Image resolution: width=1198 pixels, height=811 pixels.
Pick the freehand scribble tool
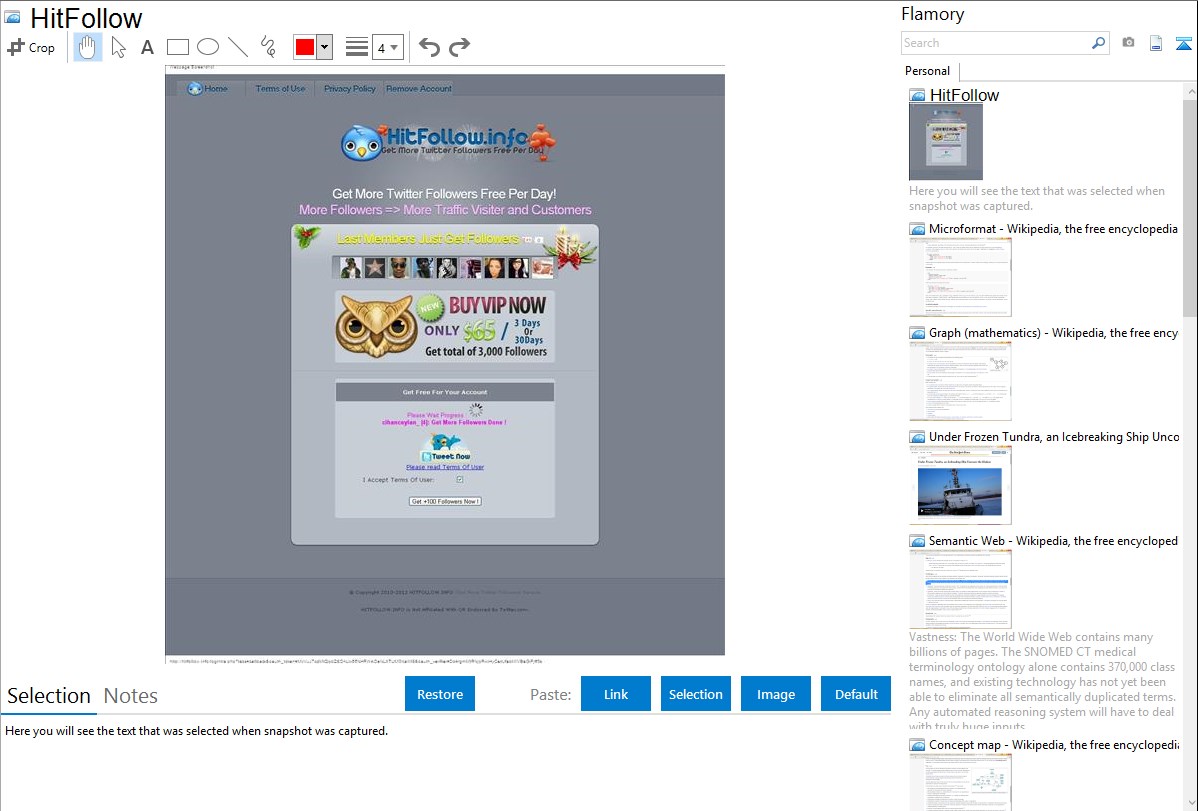click(x=268, y=47)
